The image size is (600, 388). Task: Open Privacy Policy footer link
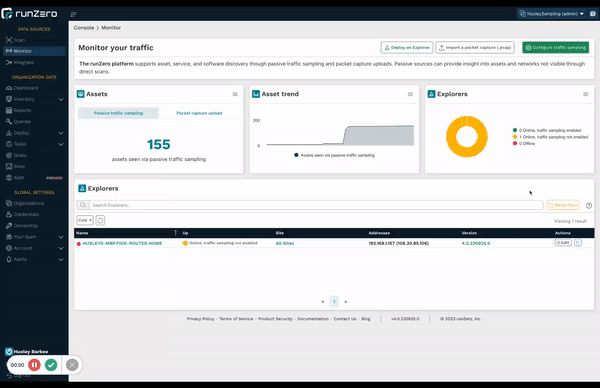201,319
